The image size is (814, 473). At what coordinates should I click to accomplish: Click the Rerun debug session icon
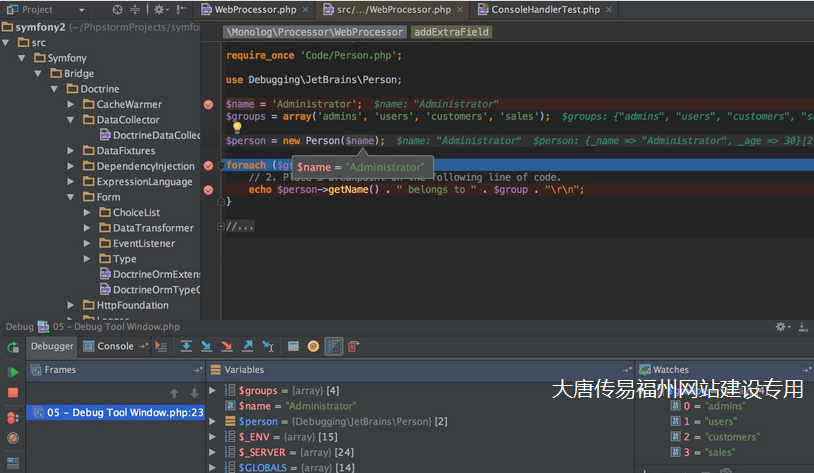point(13,347)
